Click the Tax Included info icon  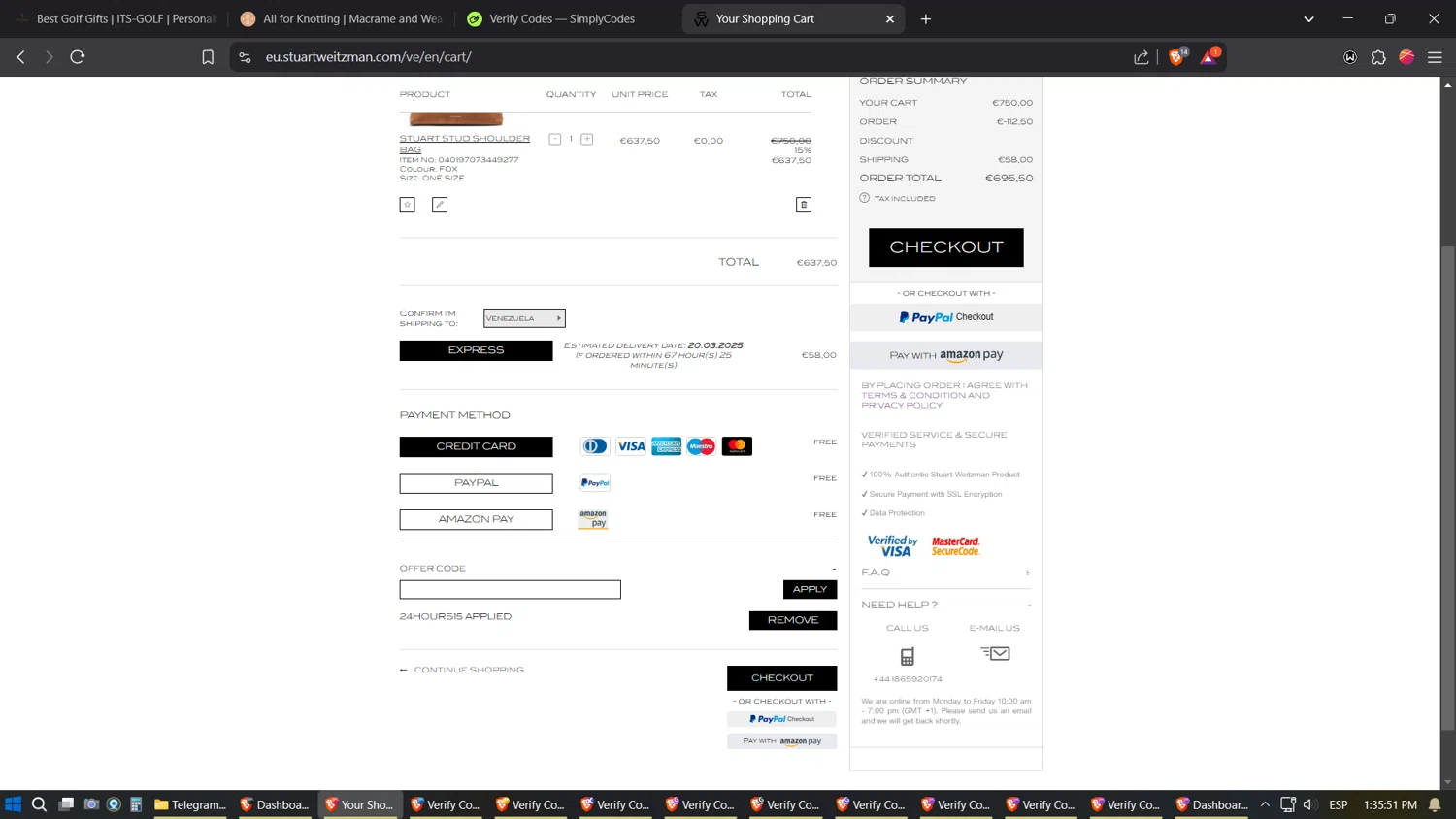864,198
